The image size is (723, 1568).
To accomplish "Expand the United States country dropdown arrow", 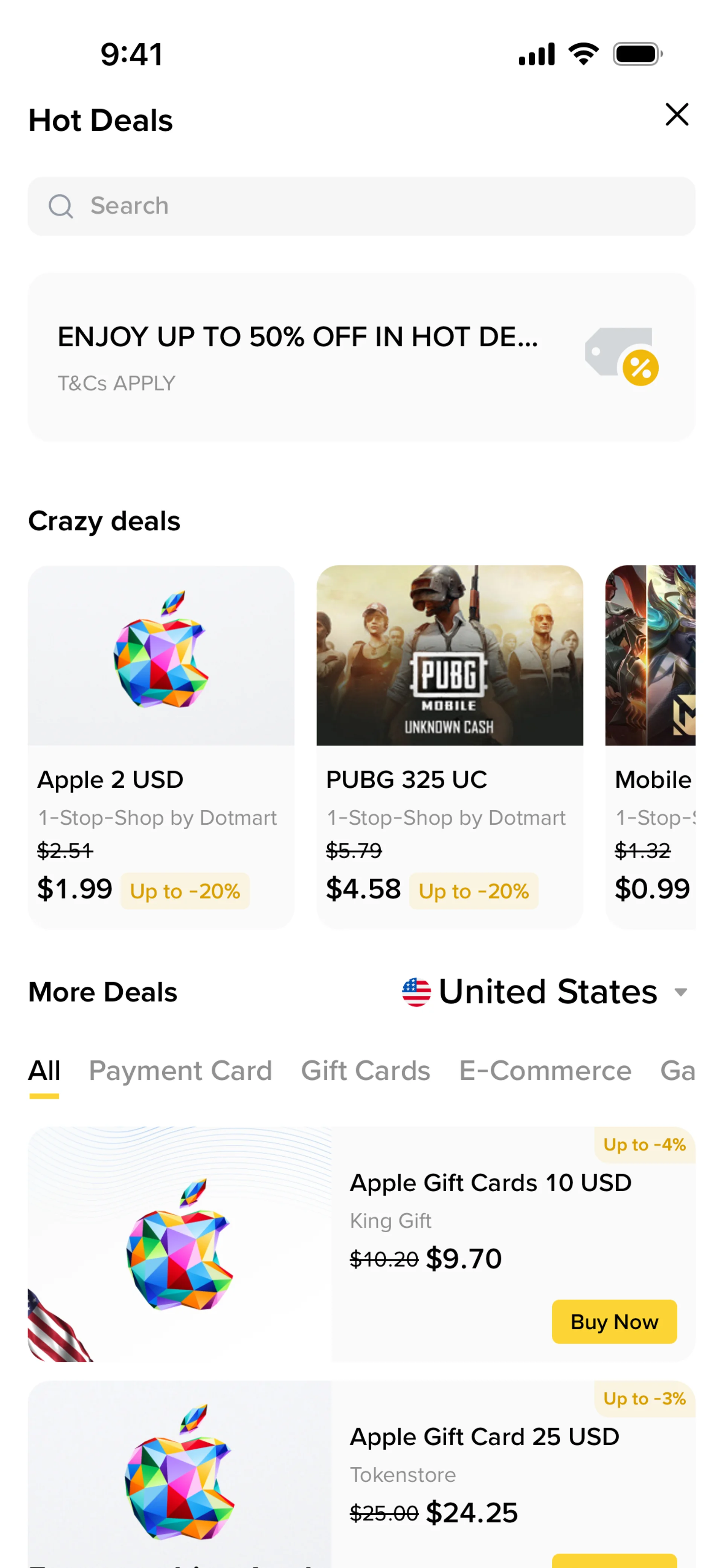I will [x=681, y=993].
